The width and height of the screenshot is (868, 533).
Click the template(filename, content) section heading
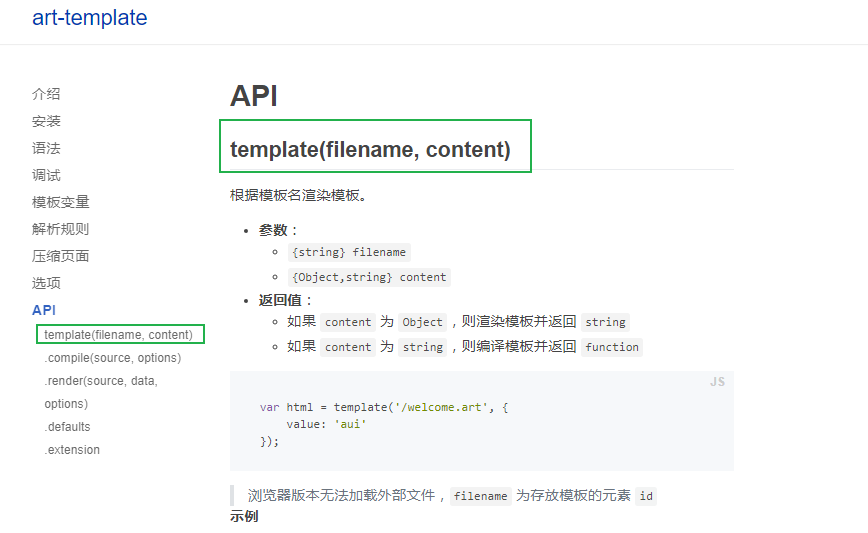click(370, 149)
